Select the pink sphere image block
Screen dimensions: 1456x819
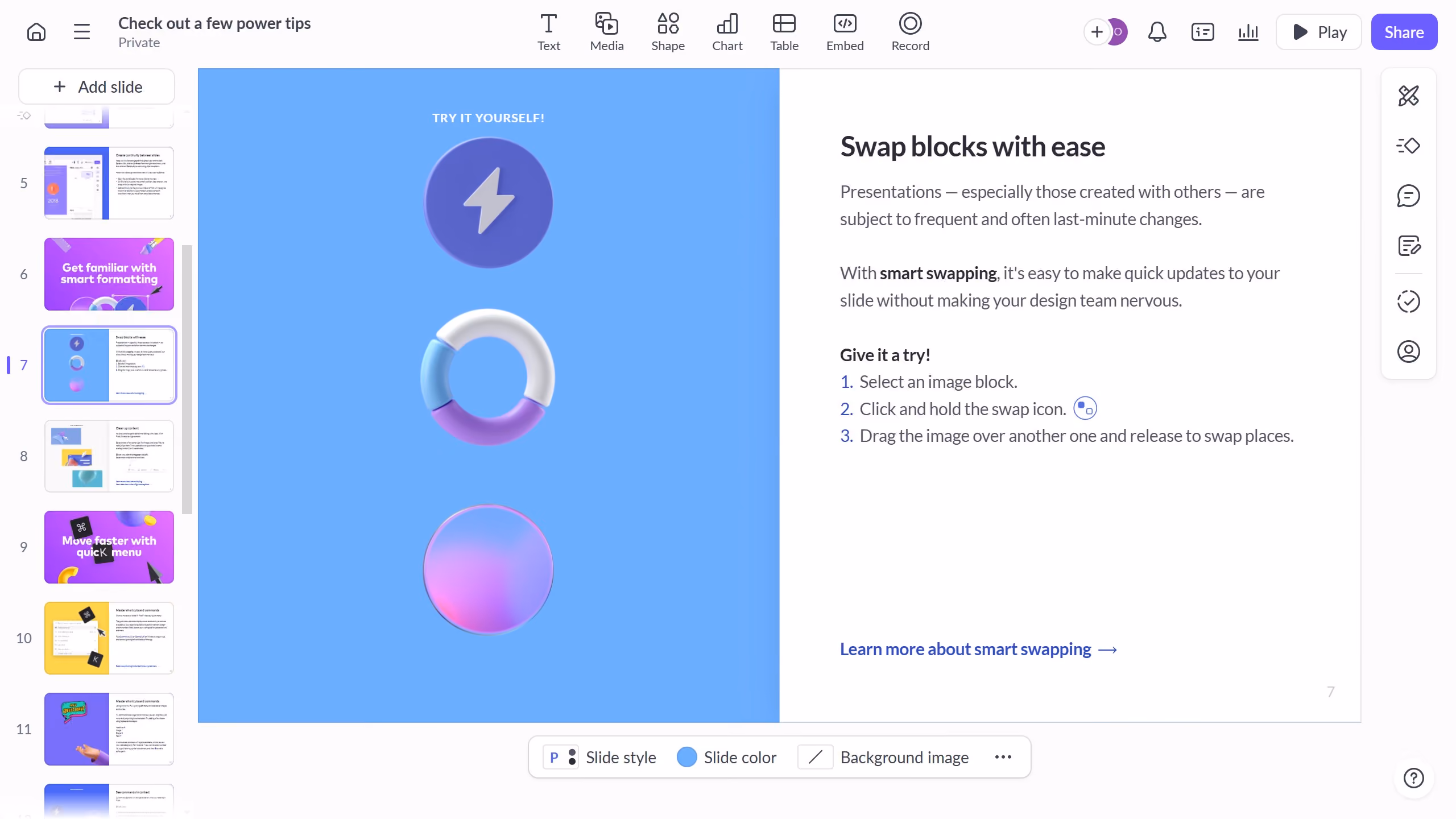pyautogui.click(x=489, y=569)
